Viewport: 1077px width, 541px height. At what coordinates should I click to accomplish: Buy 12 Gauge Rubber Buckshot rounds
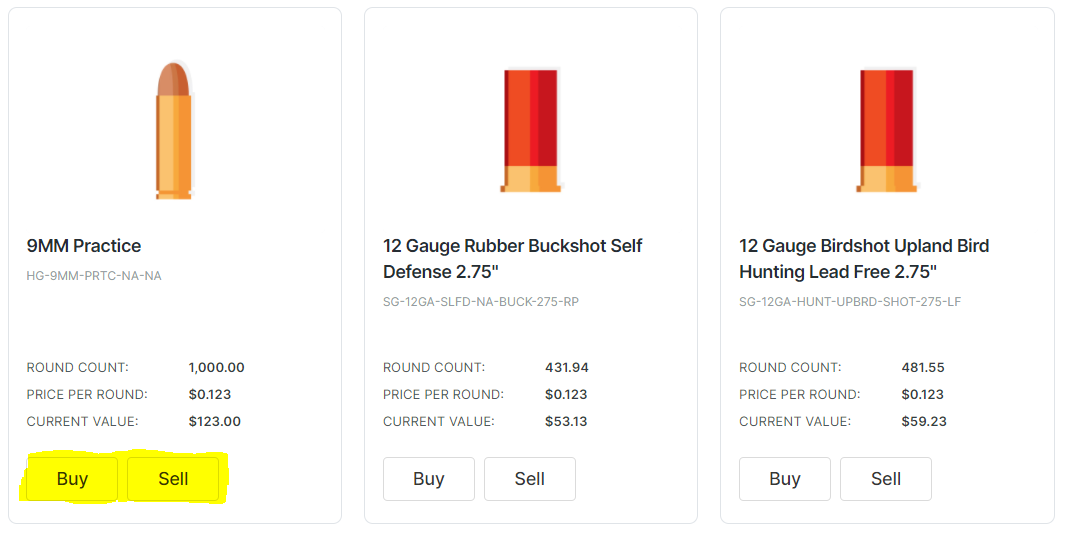[x=428, y=479]
